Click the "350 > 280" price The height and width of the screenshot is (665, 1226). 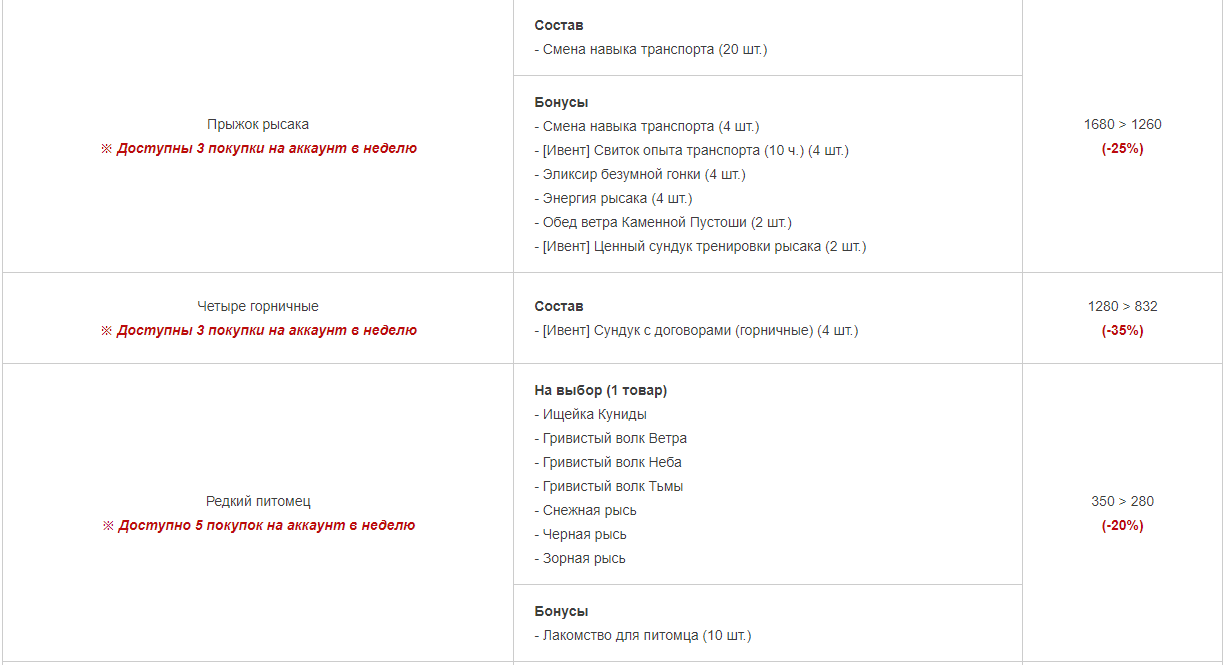coord(1122,502)
